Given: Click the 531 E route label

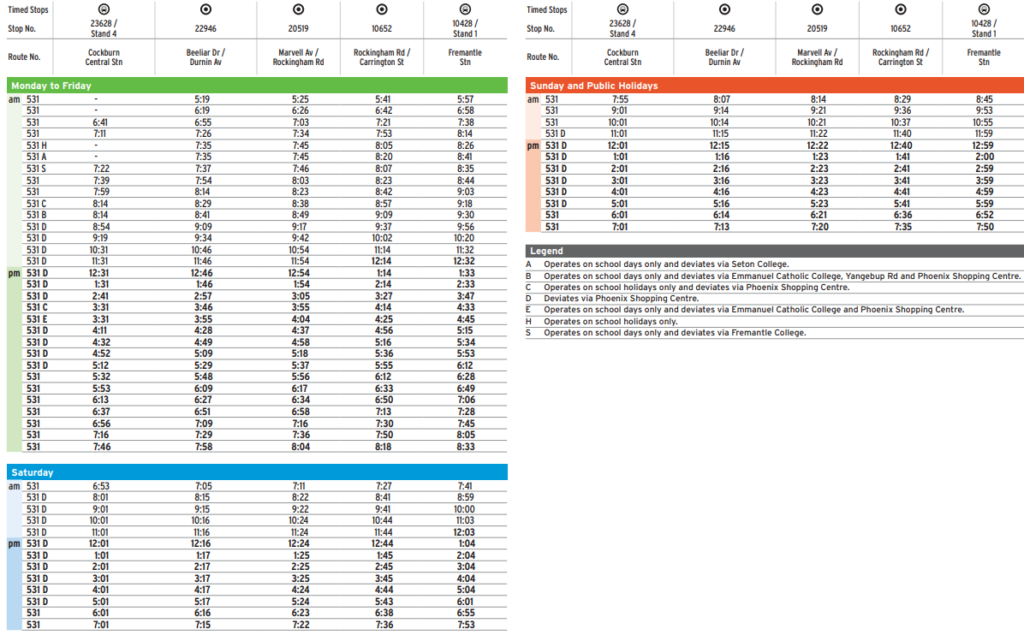Looking at the screenshot, I should (x=37, y=319).
